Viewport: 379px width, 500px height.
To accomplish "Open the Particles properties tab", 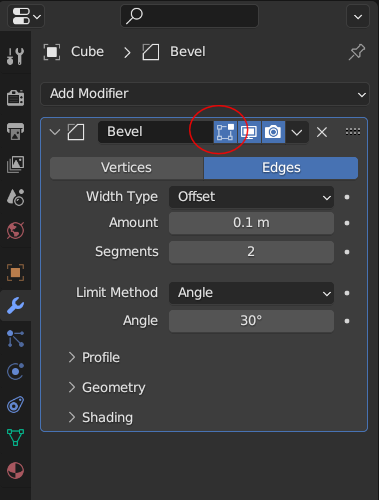I will [15, 338].
